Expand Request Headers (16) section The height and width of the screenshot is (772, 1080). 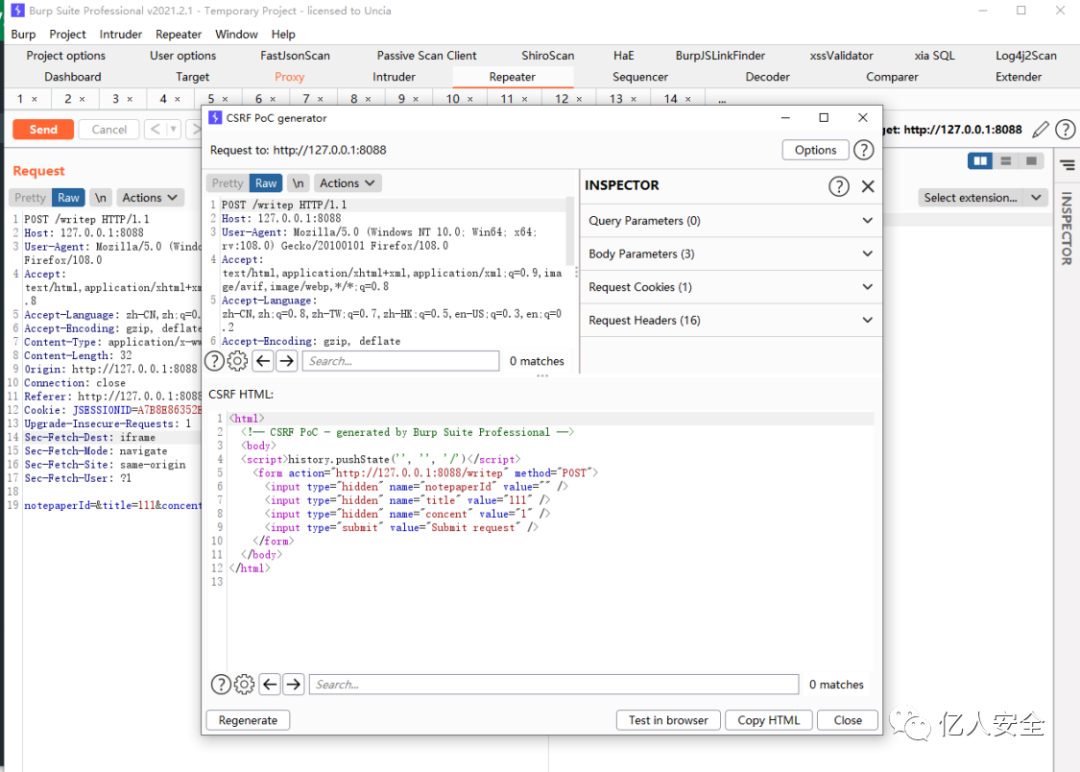[x=731, y=320]
